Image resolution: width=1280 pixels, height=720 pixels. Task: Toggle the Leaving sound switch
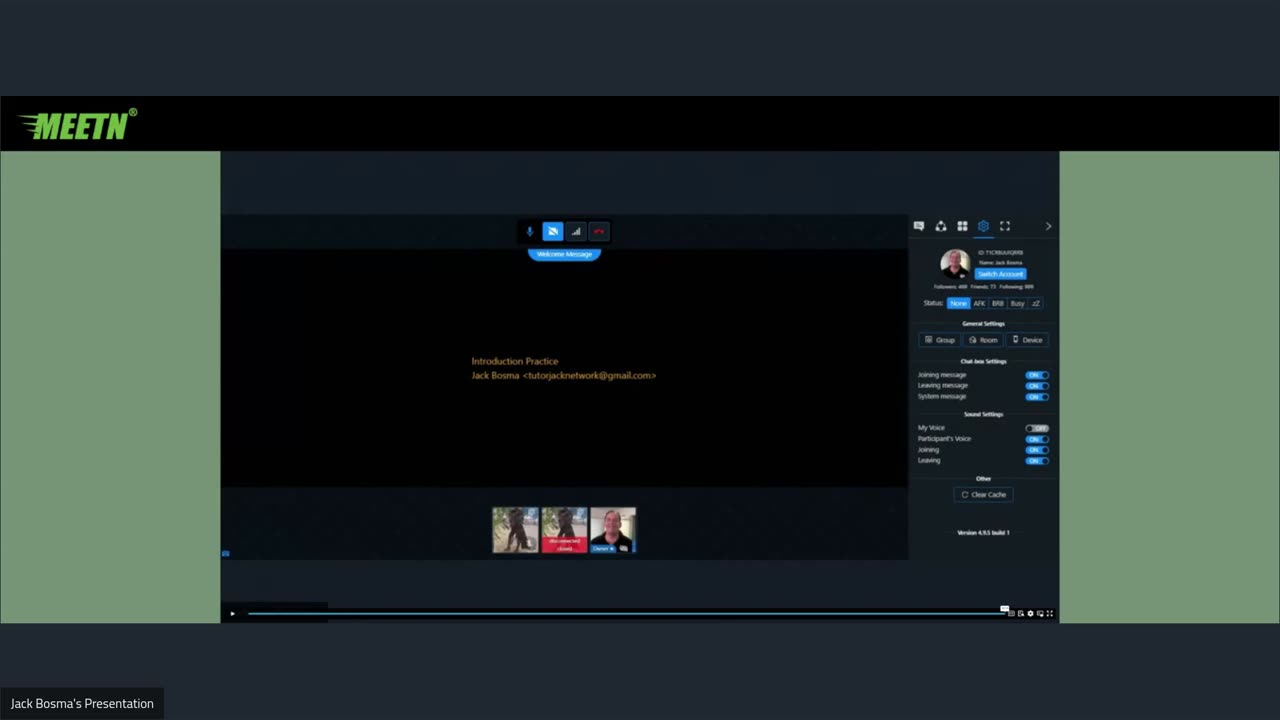coord(1037,461)
